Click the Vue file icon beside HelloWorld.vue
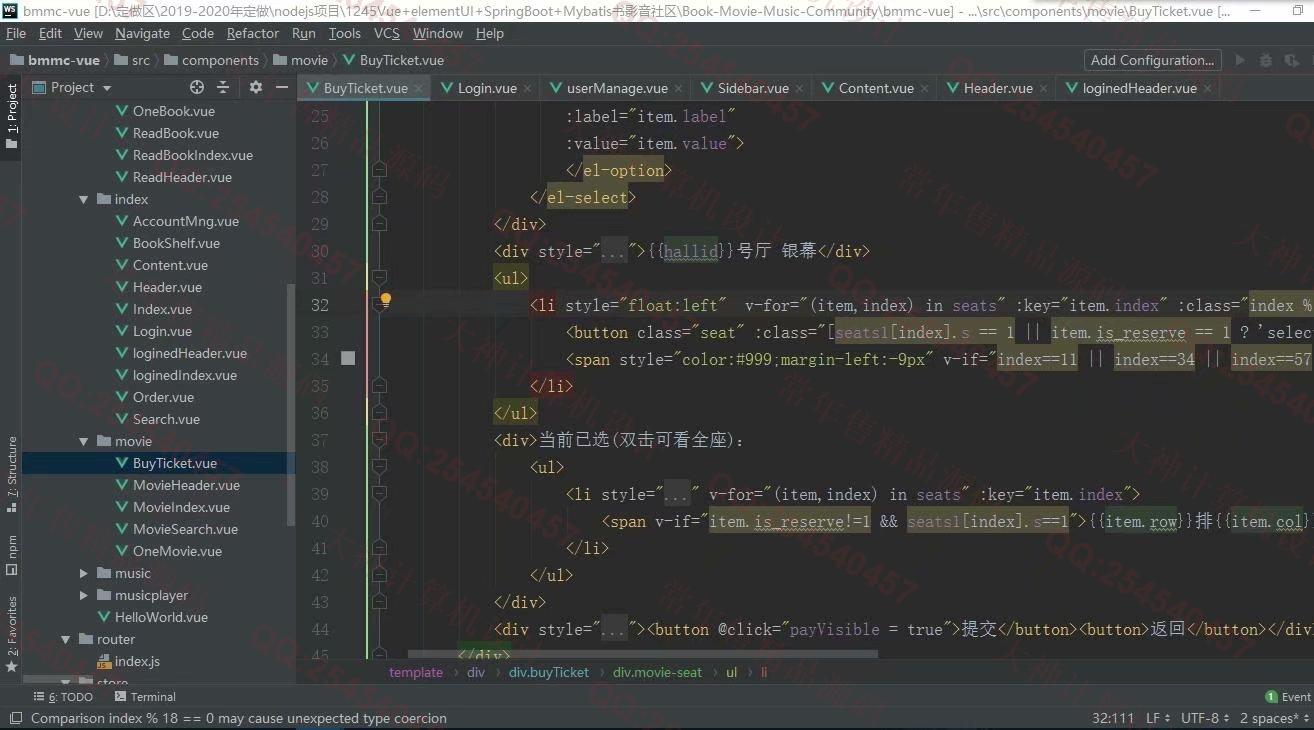 pos(104,617)
